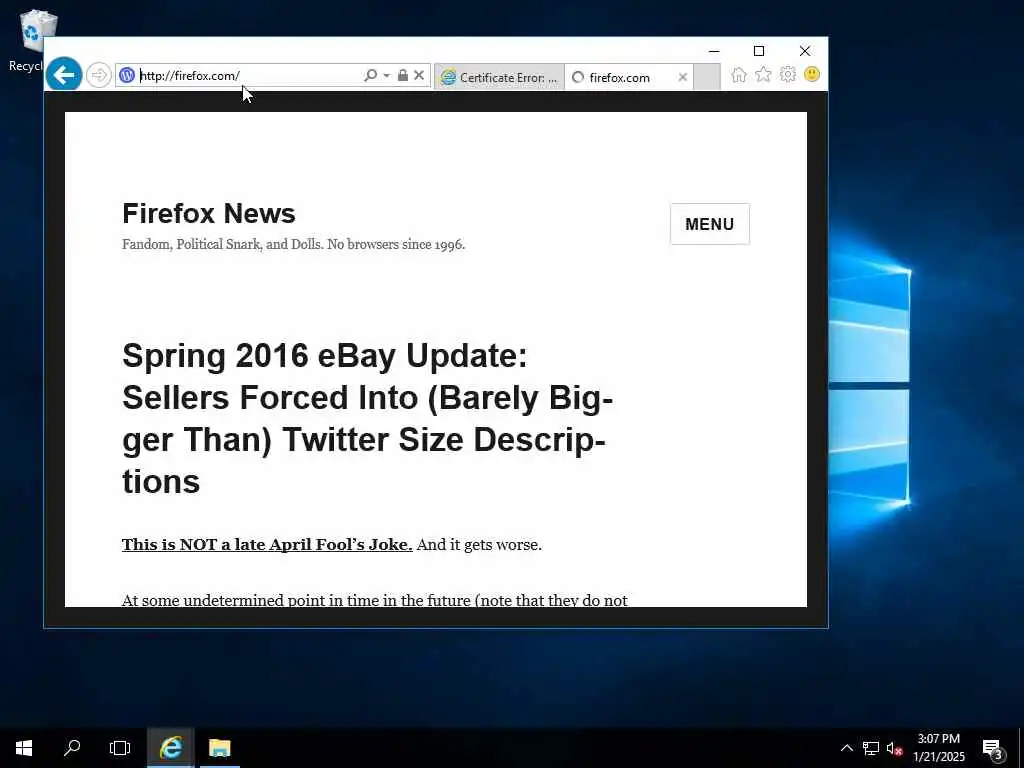Go back with the blue Back arrow
The image size is (1024, 768).
(x=63, y=74)
